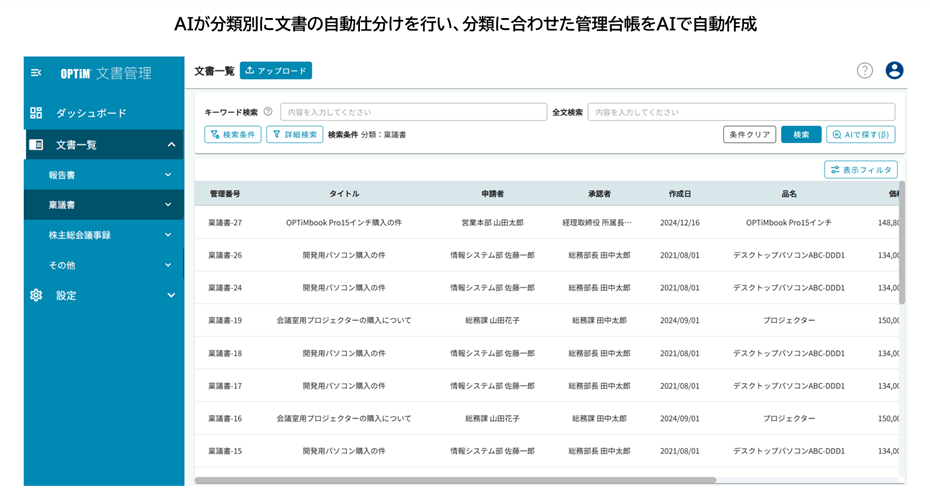Open the user account profile icon

894,70
